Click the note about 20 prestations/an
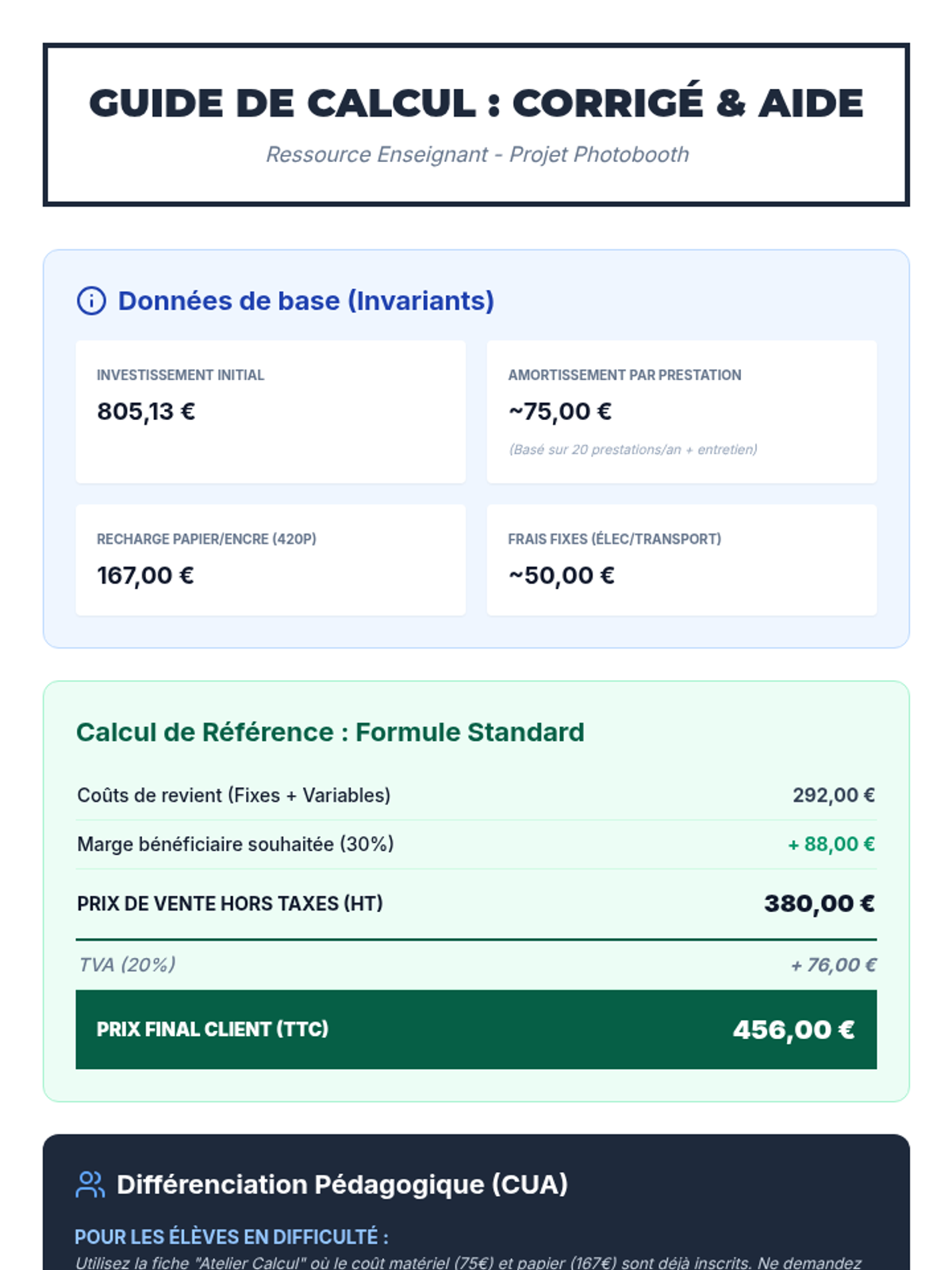 632,449
